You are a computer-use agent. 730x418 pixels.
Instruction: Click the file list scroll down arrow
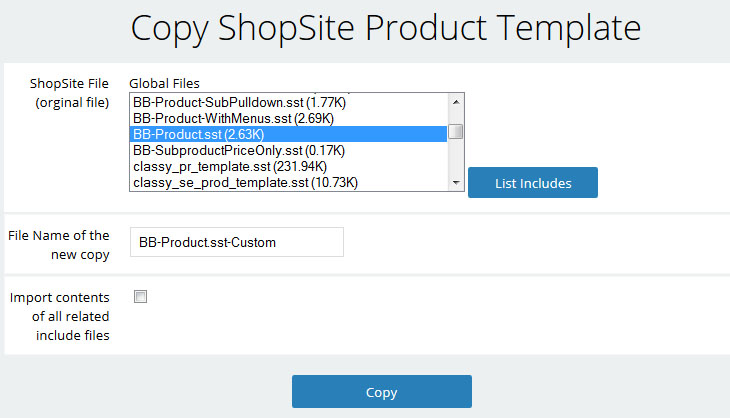456,183
